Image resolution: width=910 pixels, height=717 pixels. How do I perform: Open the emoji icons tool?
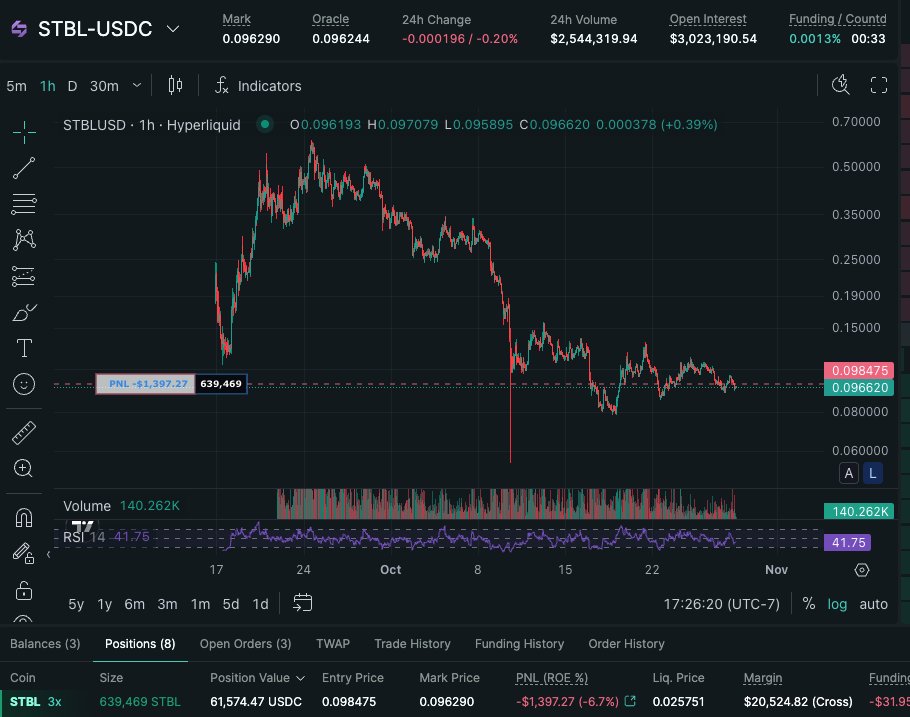tap(24, 384)
